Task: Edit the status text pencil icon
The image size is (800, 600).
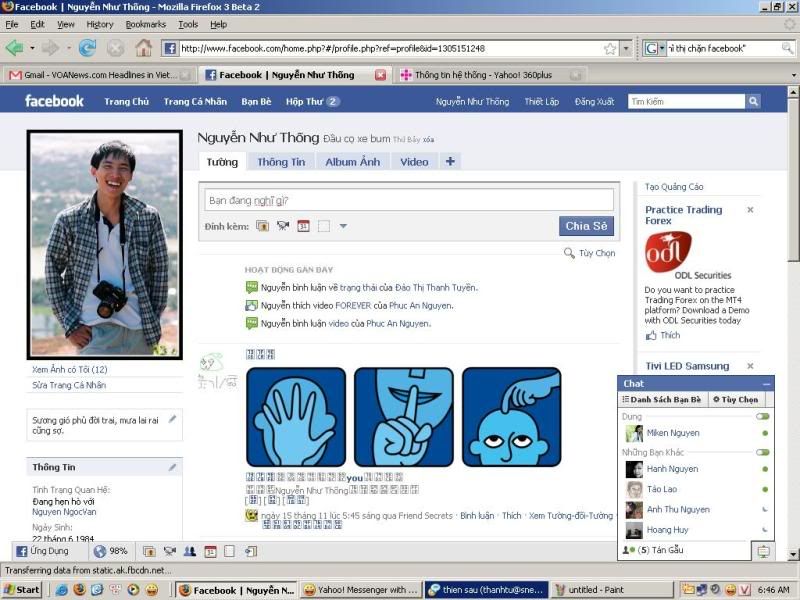Action: 172,419
